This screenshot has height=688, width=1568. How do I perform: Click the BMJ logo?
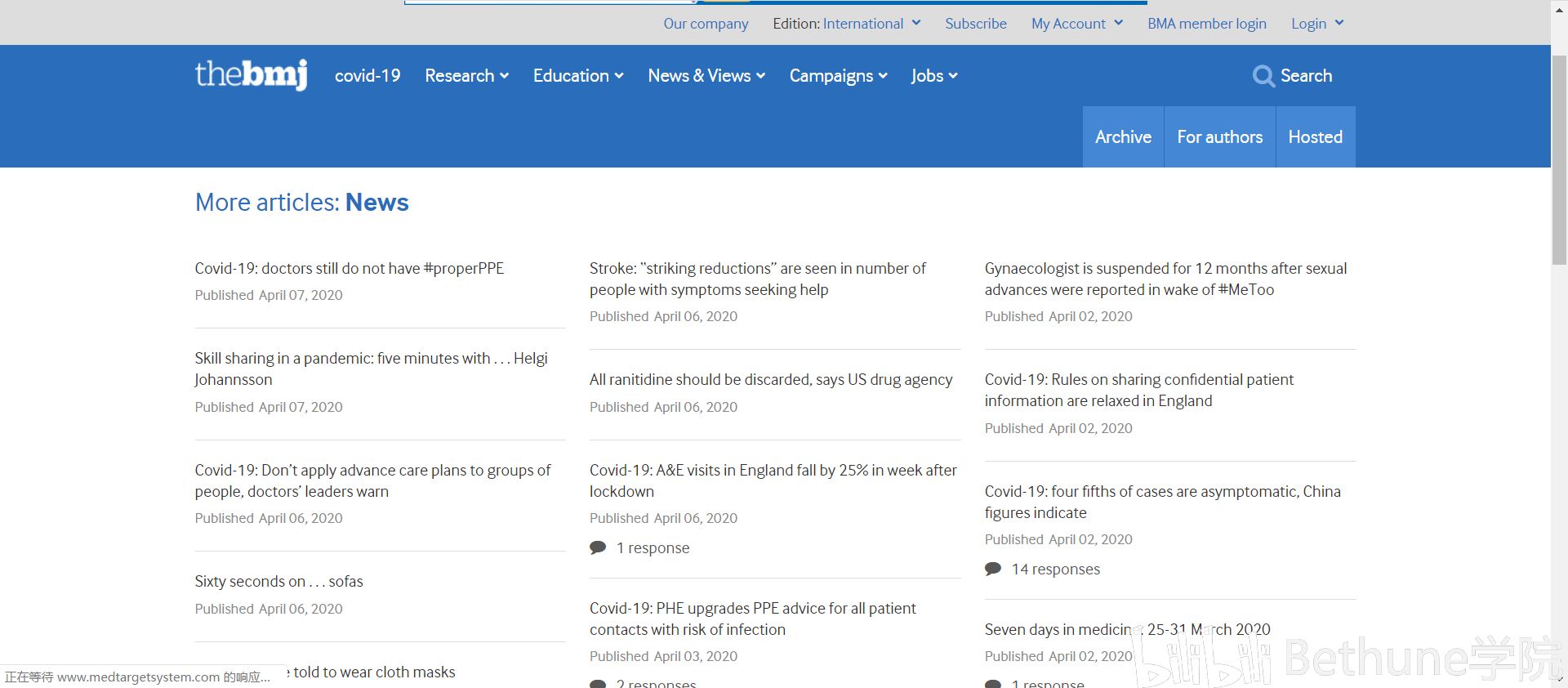coord(251,74)
